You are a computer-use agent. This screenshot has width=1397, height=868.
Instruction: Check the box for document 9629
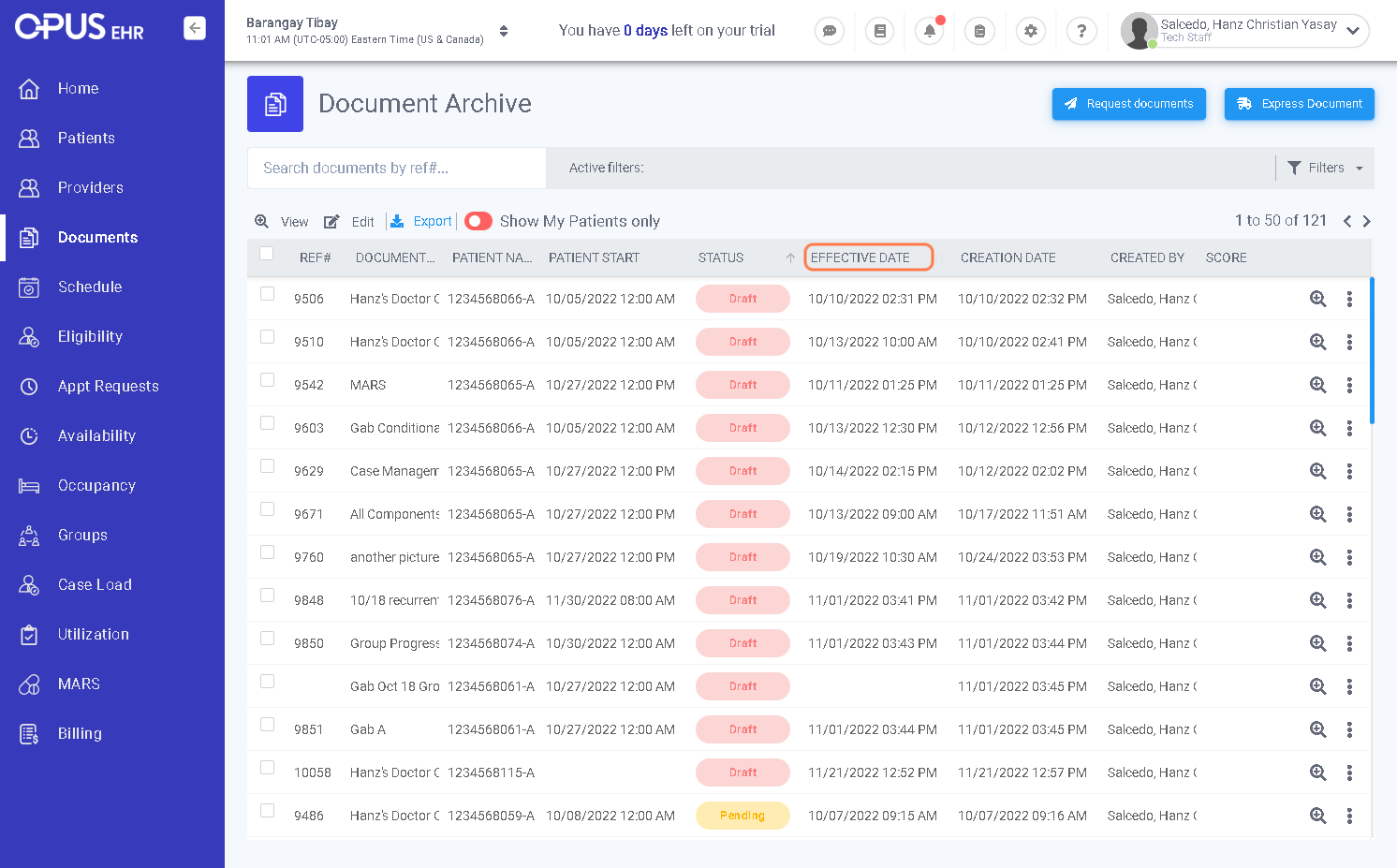click(x=268, y=466)
